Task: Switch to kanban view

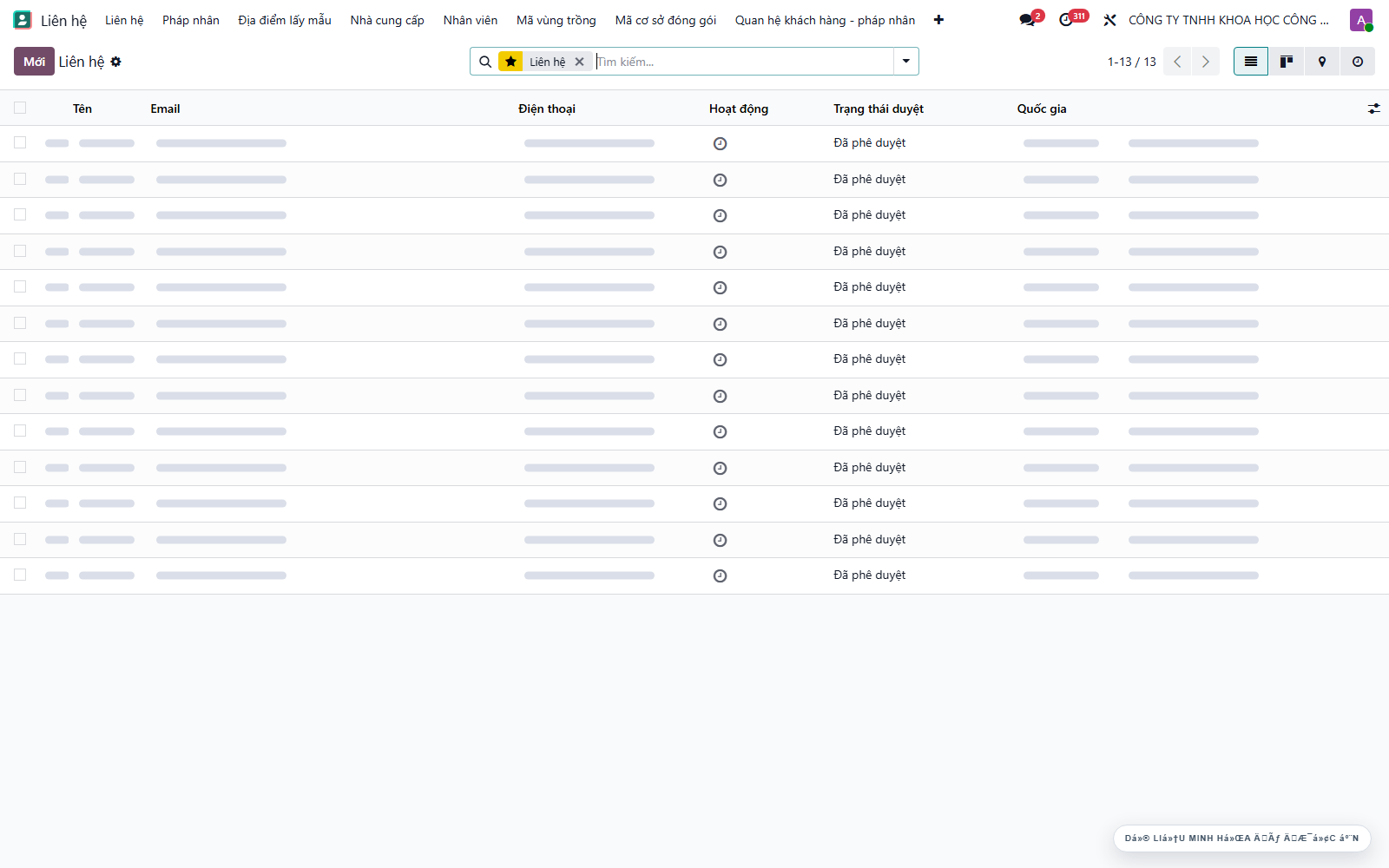Action: 1287,62
